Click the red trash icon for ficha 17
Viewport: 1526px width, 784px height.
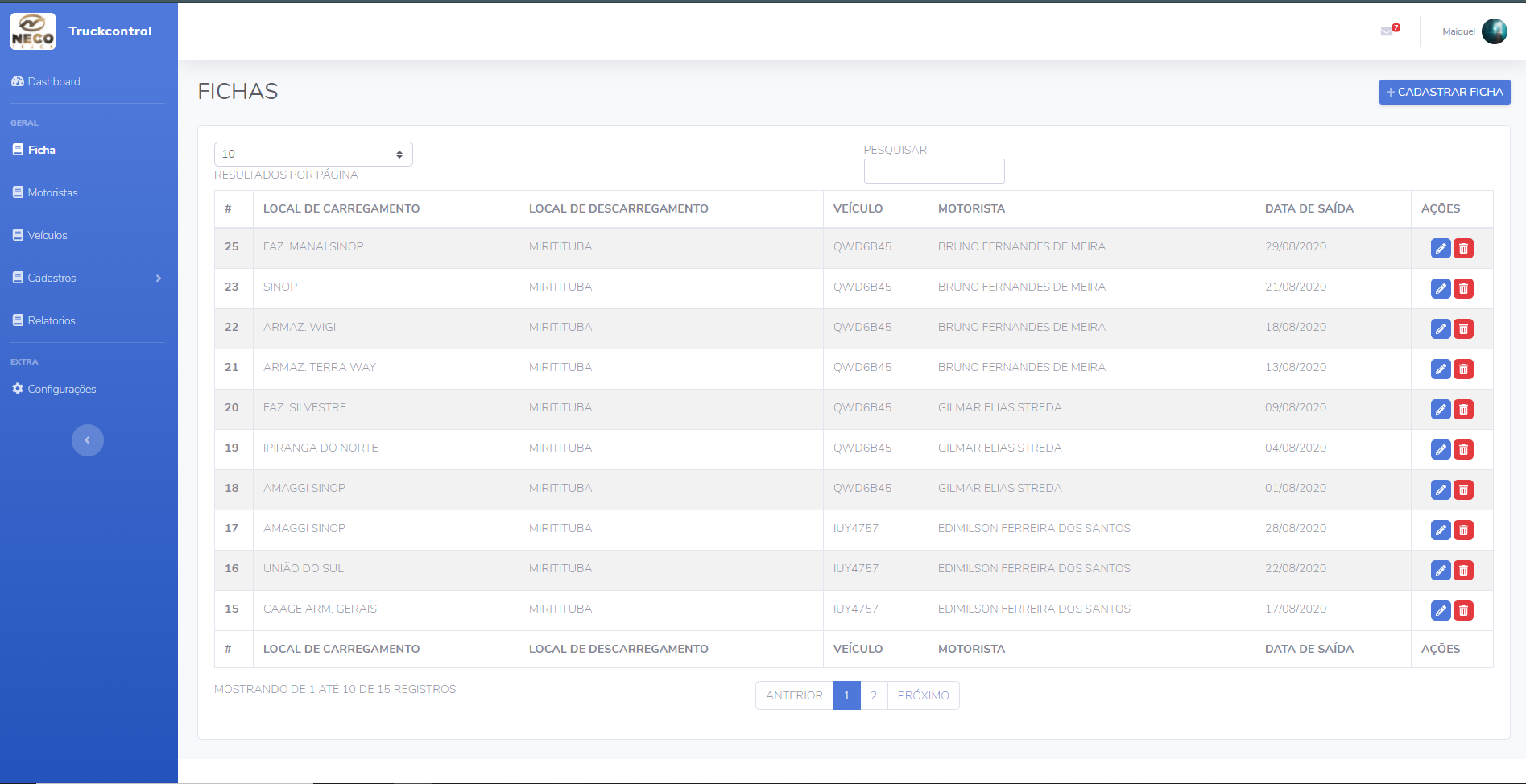click(x=1463, y=530)
